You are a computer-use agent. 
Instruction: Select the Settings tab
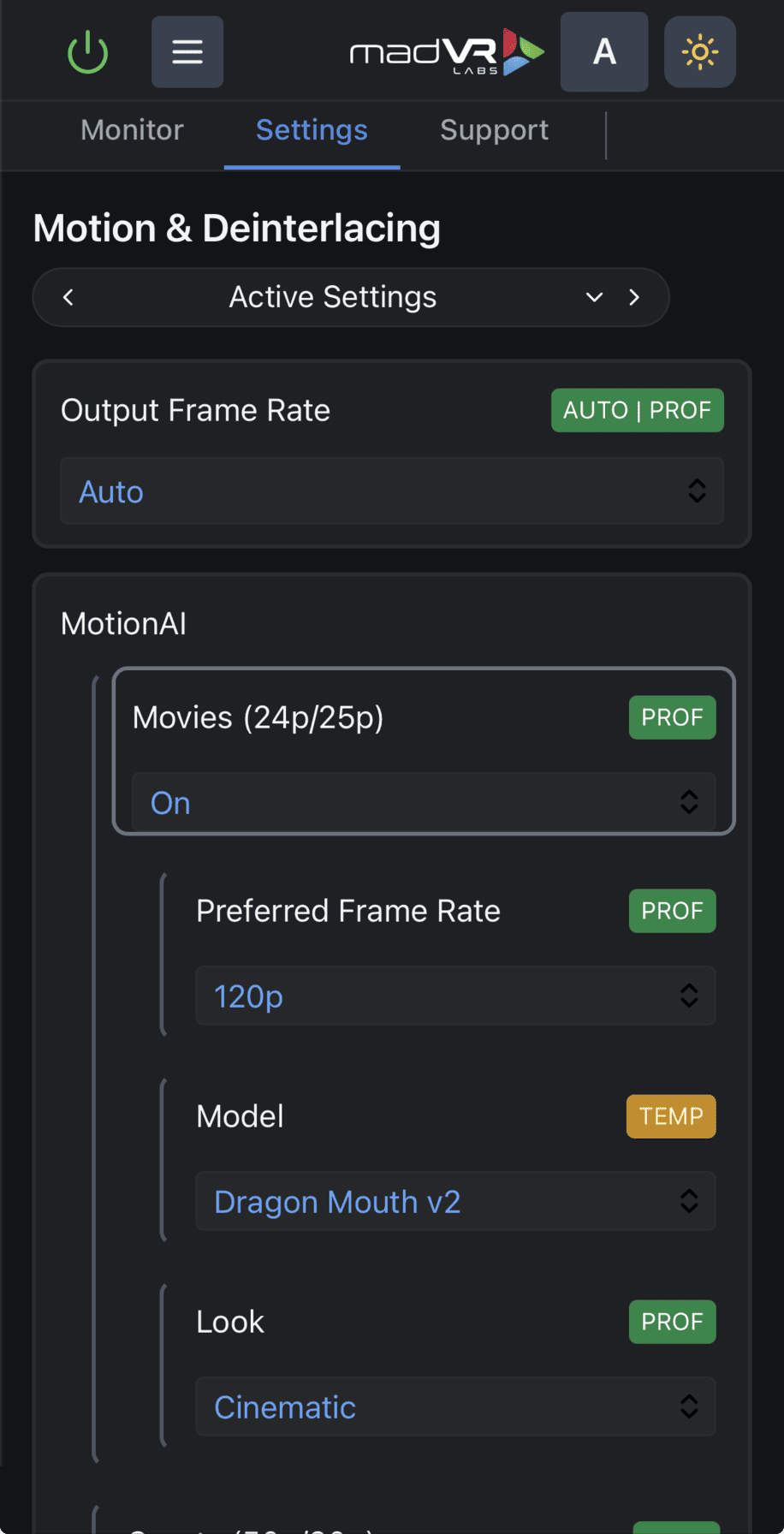click(x=312, y=130)
